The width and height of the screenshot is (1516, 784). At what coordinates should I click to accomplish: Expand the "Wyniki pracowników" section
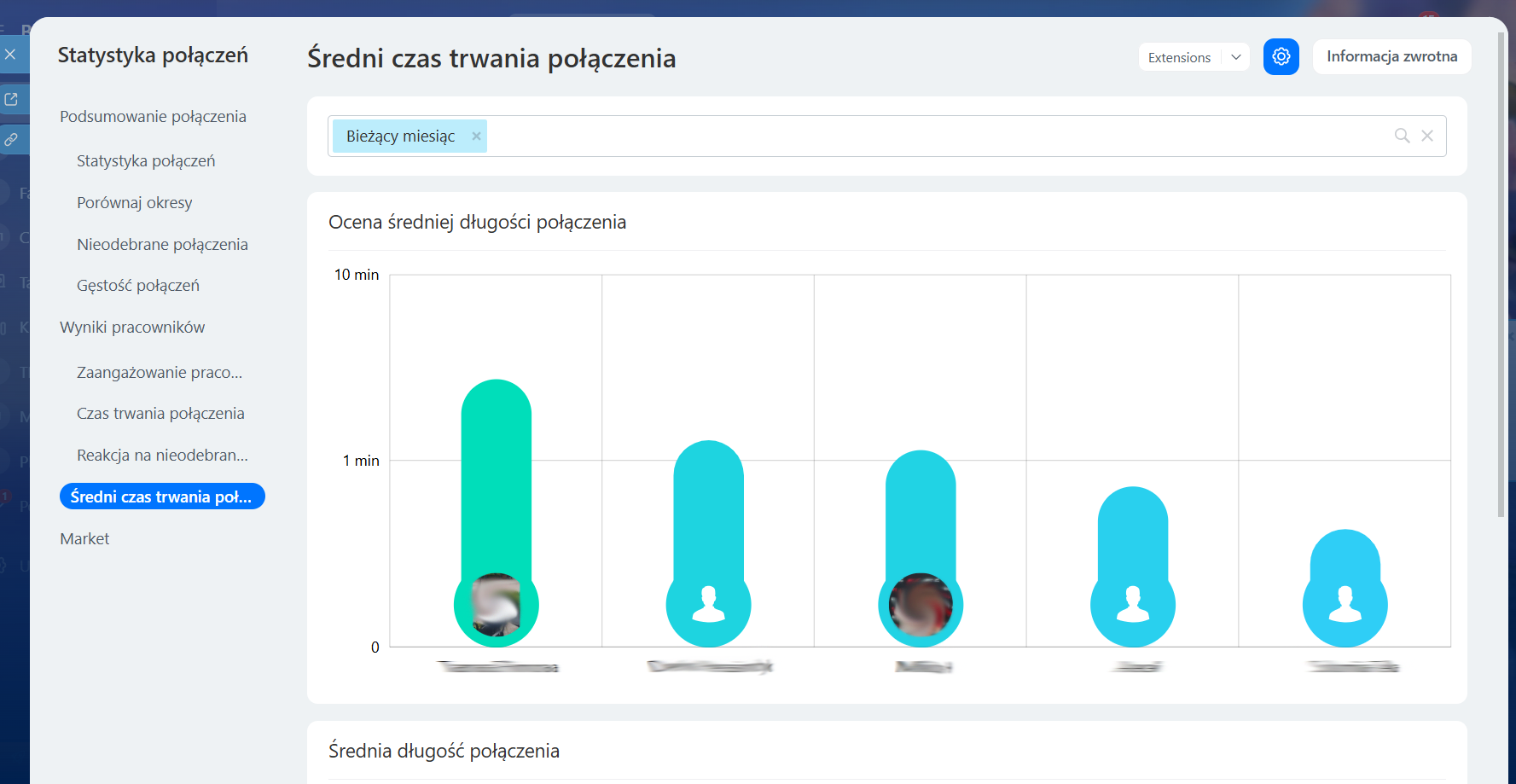pyautogui.click(x=132, y=327)
